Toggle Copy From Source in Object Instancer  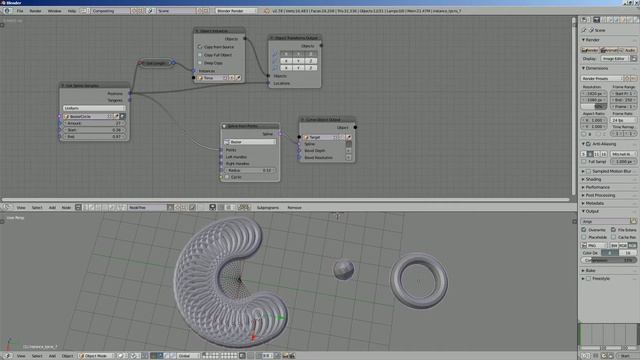200,47
